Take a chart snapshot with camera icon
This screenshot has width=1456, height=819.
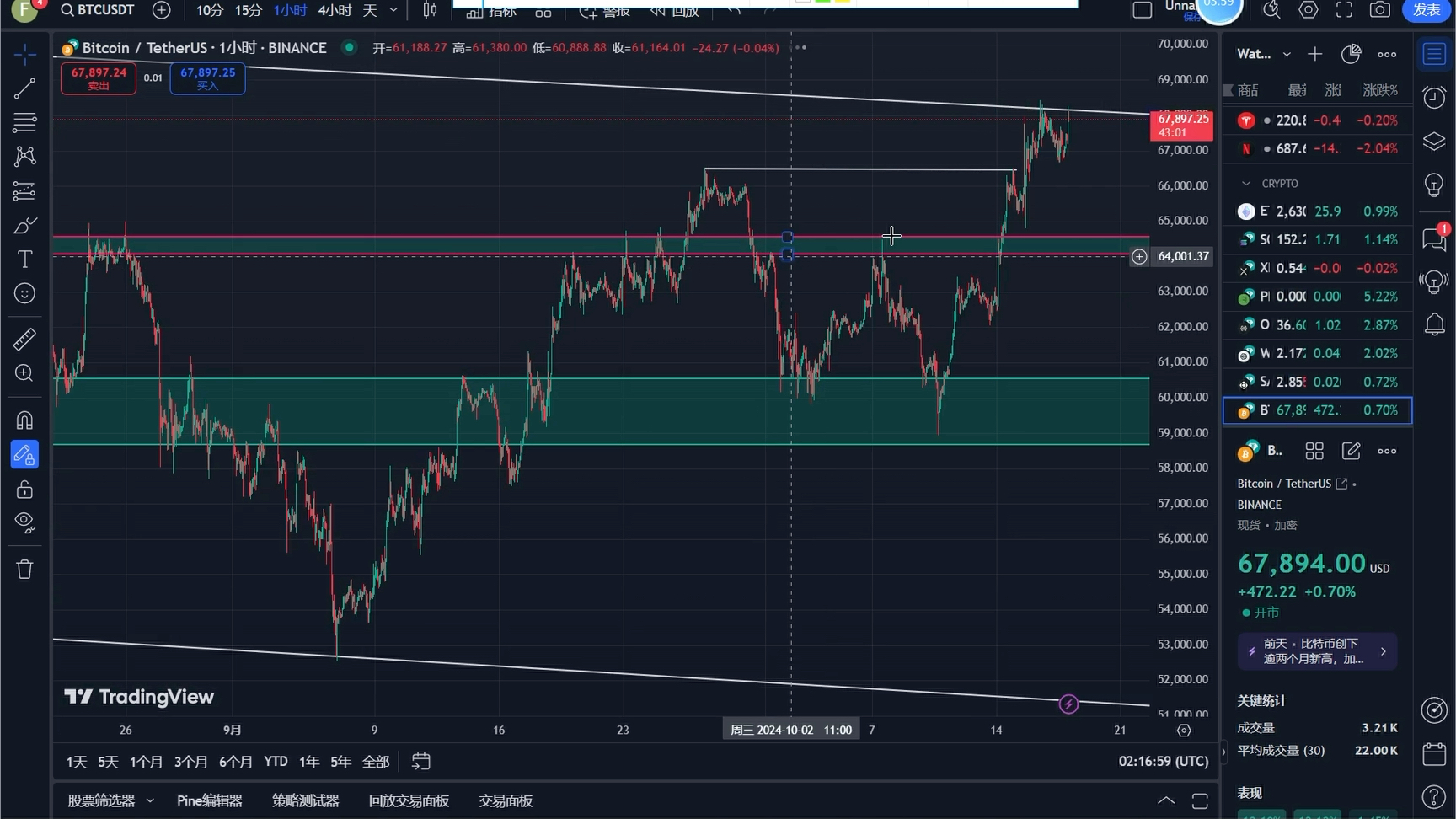click(x=1379, y=10)
